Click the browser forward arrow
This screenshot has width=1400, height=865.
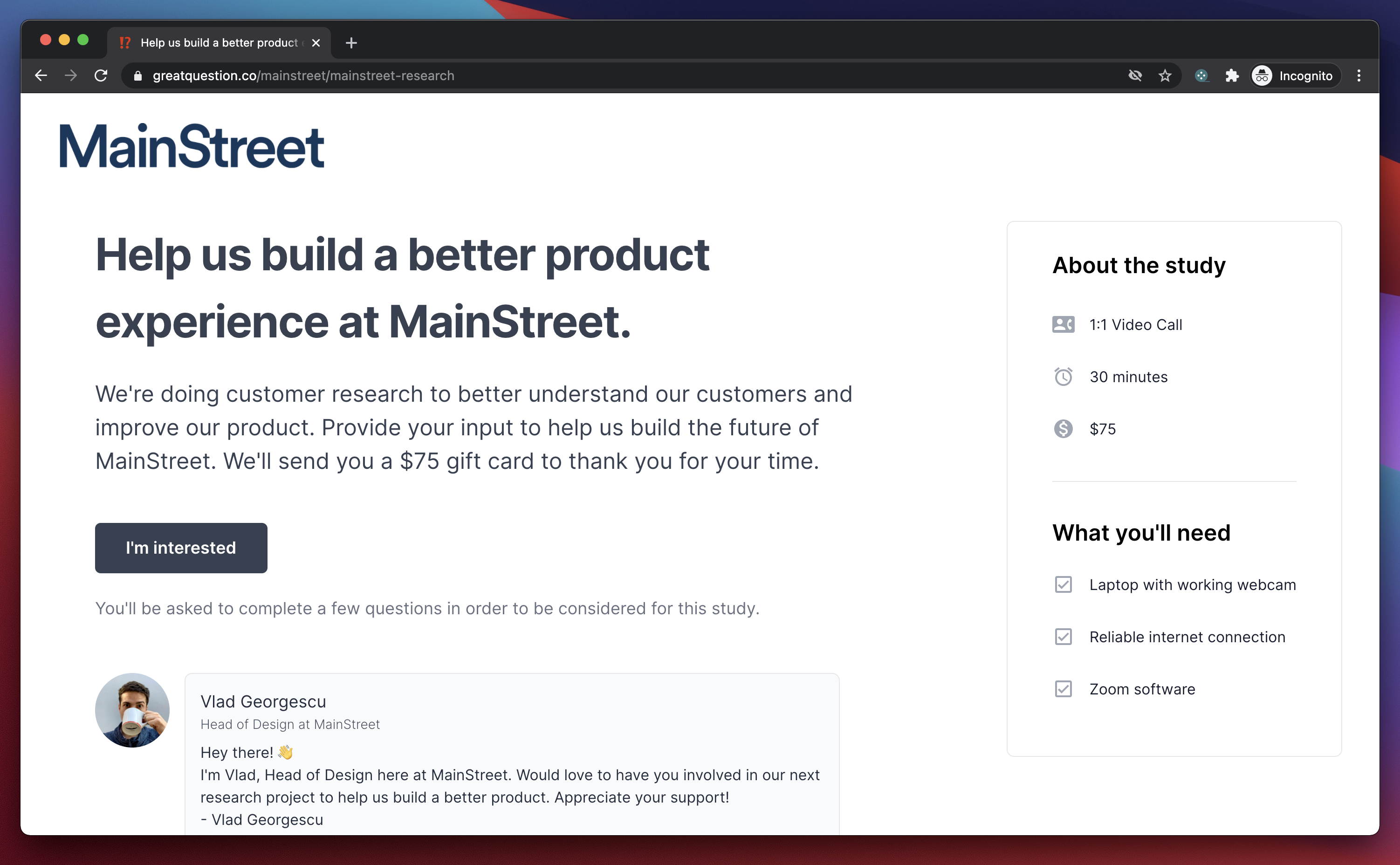[71, 76]
